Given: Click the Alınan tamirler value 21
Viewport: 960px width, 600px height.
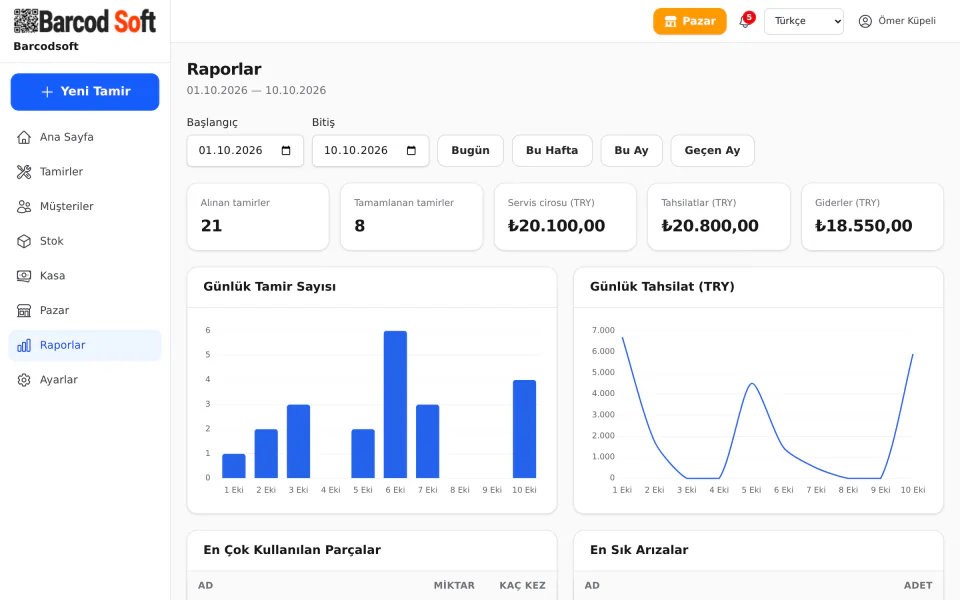Looking at the screenshot, I should click(211, 226).
